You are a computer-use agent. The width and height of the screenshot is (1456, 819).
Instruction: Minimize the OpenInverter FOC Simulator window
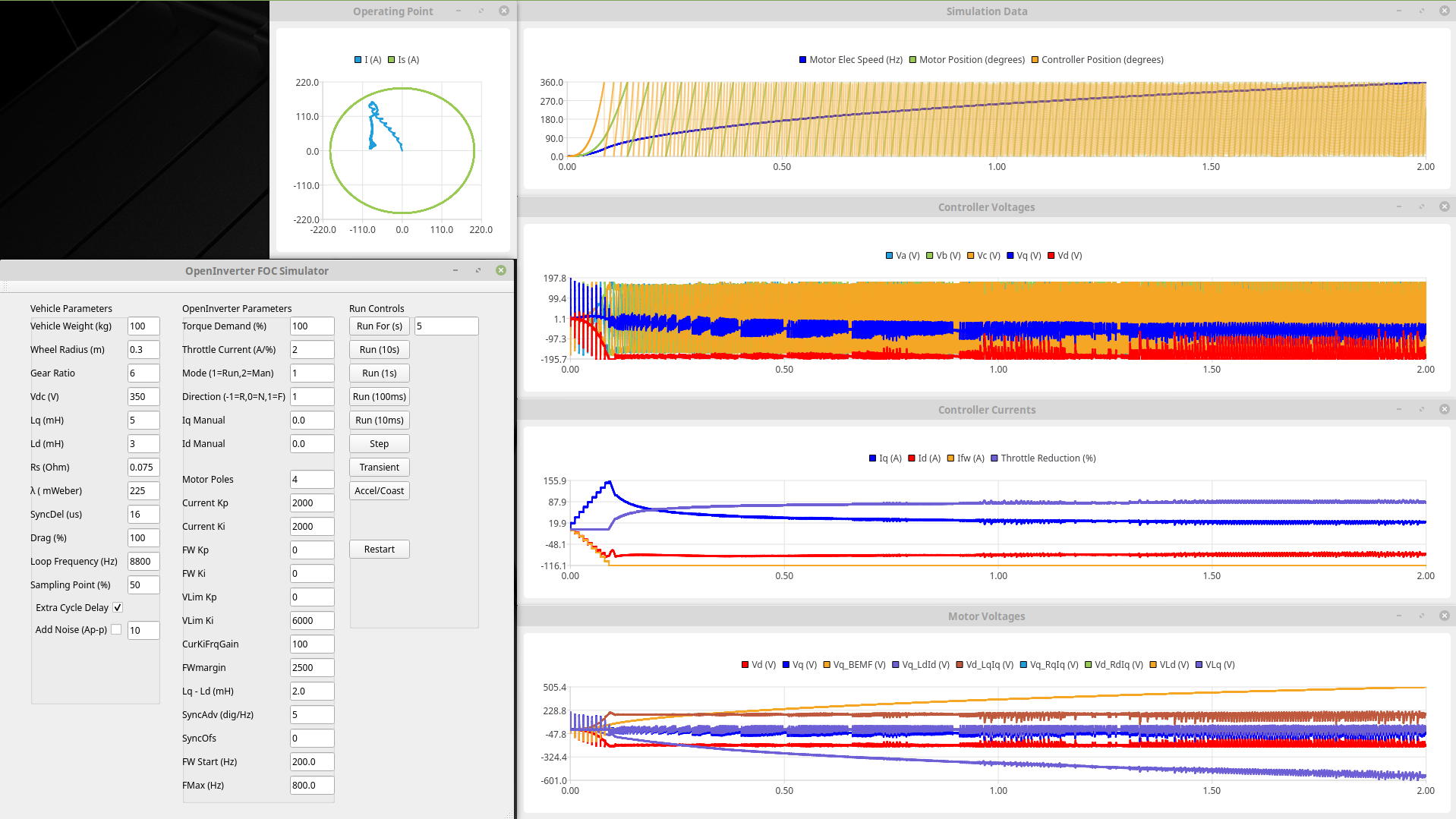tap(455, 270)
